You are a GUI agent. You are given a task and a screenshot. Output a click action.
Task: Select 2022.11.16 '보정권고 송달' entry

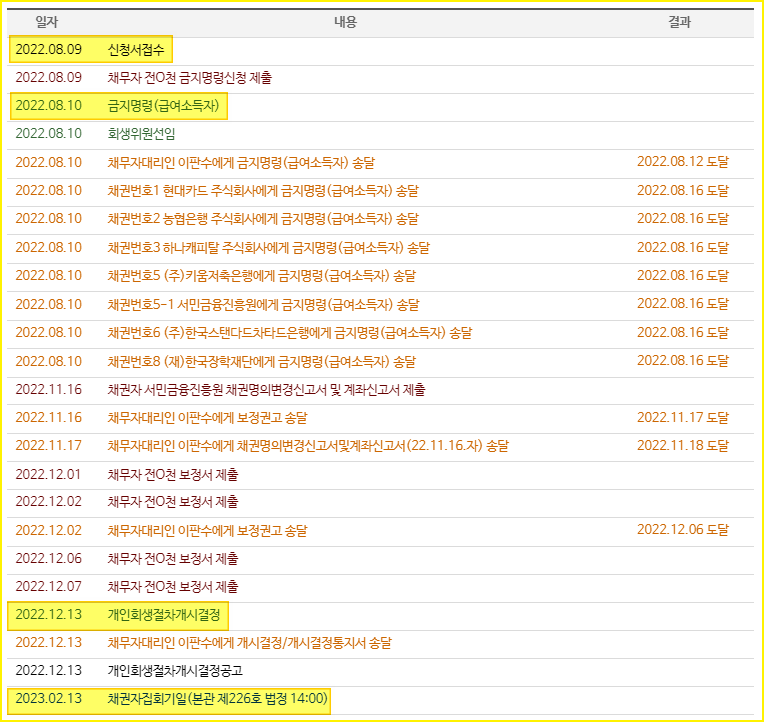point(208,418)
